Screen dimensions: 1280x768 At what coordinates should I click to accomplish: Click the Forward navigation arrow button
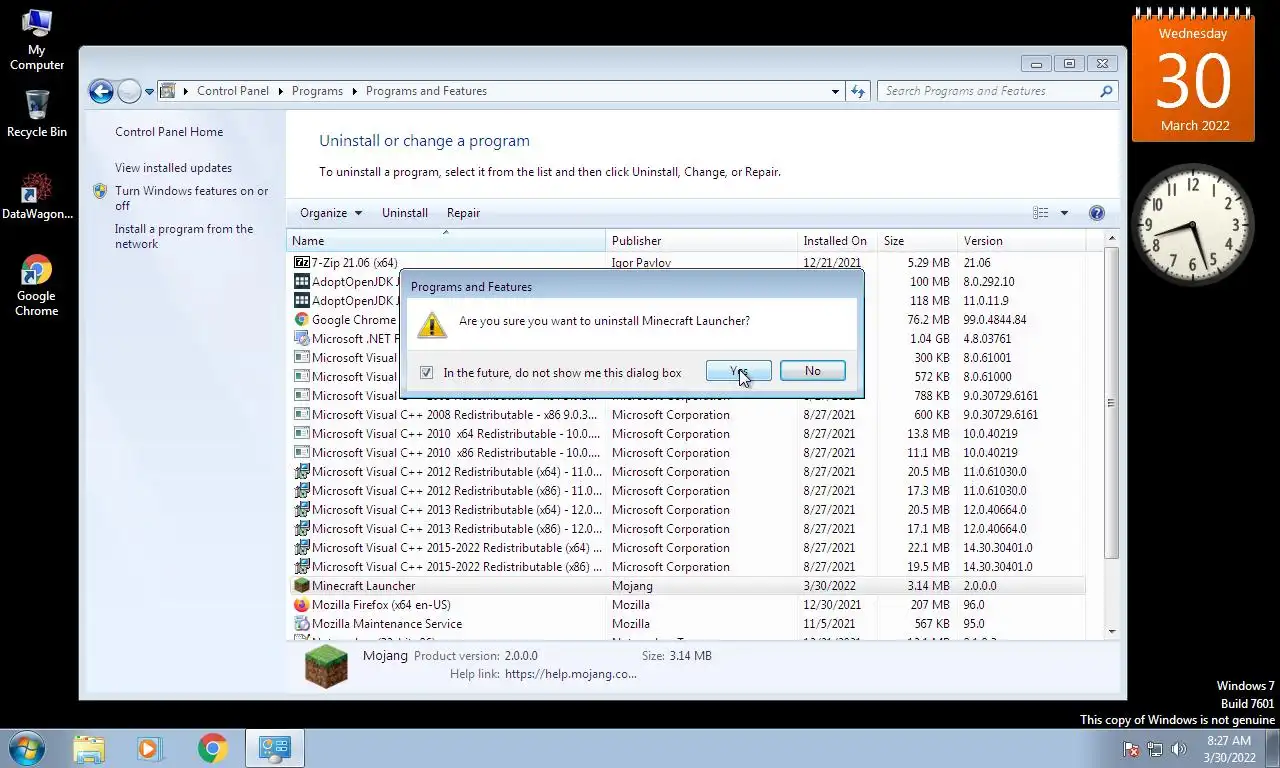(129, 91)
